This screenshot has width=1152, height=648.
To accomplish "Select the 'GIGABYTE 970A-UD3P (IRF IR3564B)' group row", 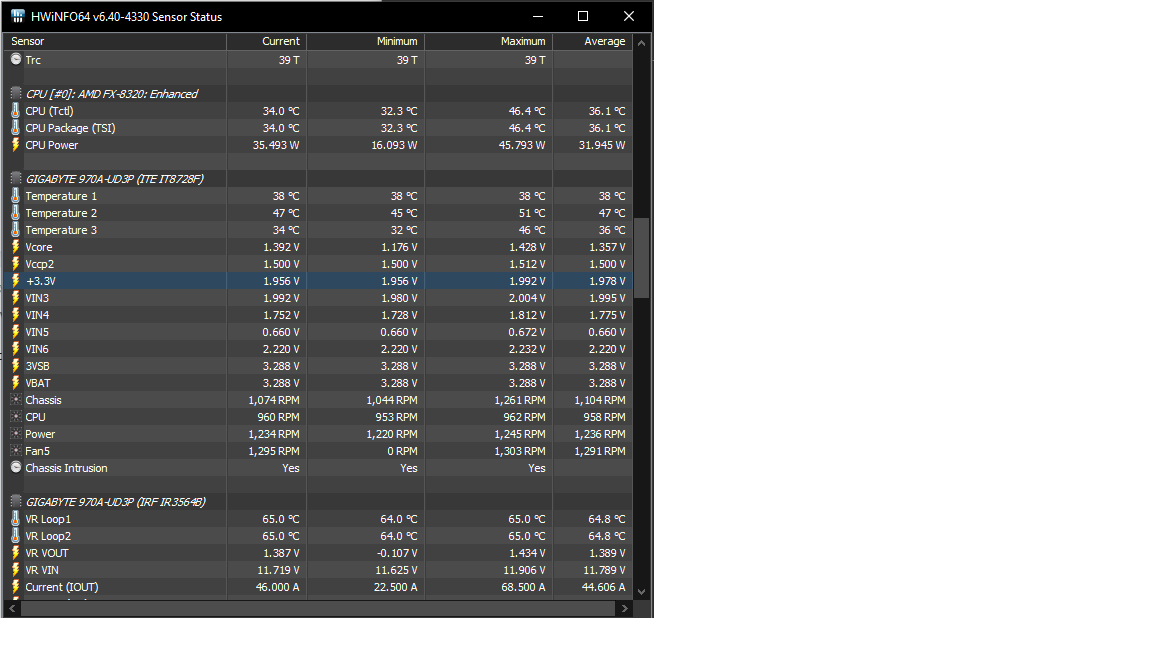I will coord(318,502).
